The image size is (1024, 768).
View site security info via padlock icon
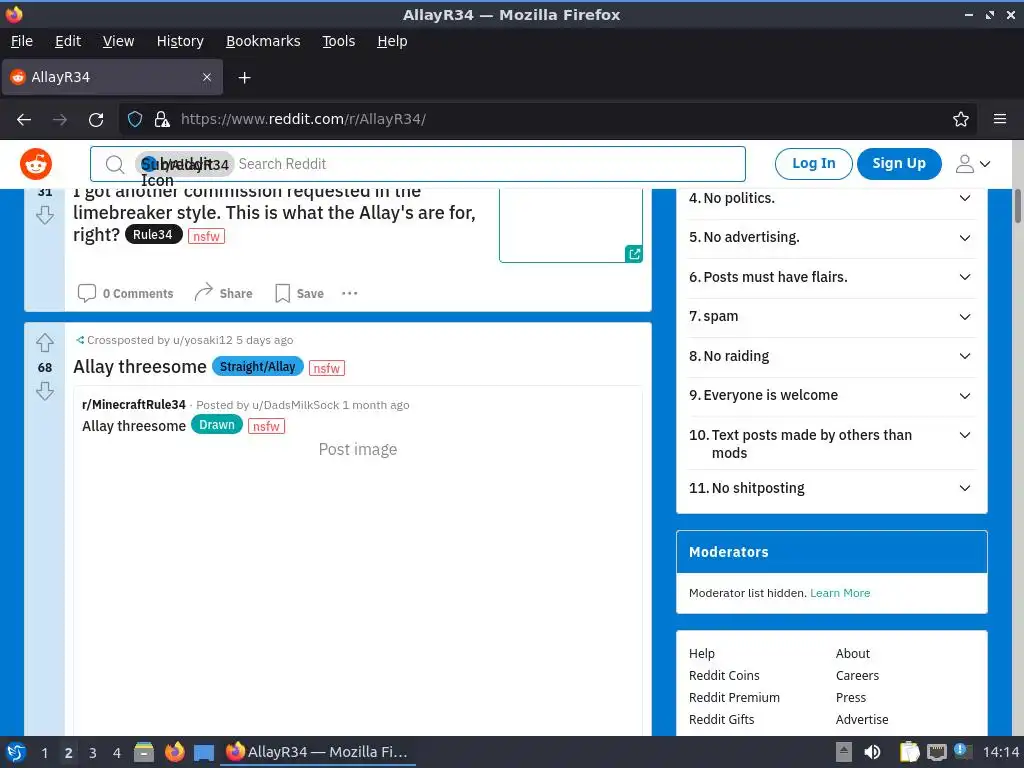tap(161, 120)
